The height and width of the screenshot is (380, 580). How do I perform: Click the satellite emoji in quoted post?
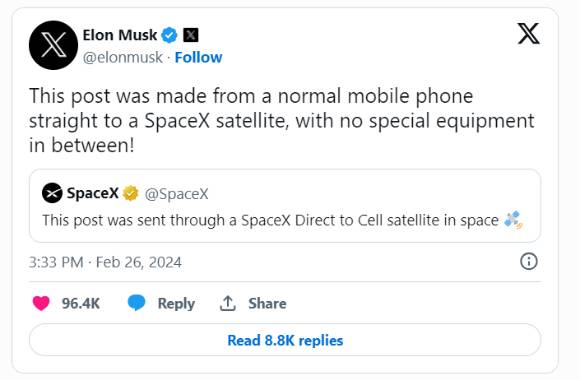pos(513,220)
